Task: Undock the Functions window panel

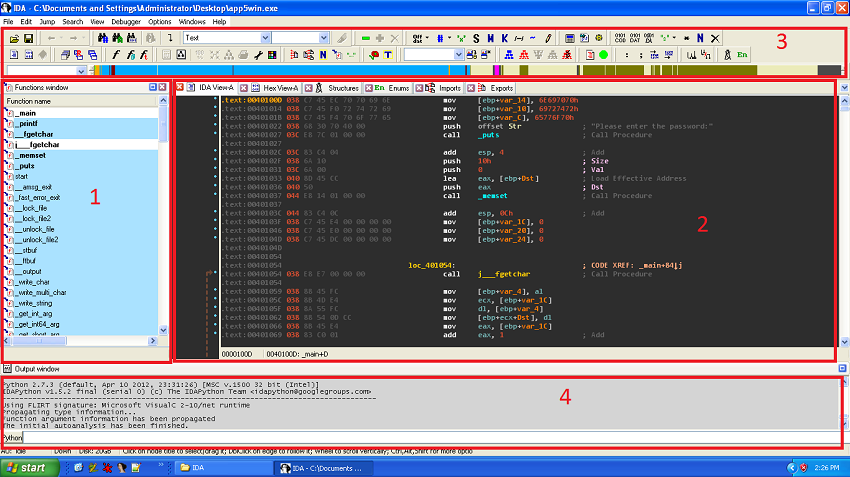Action: tap(153, 87)
